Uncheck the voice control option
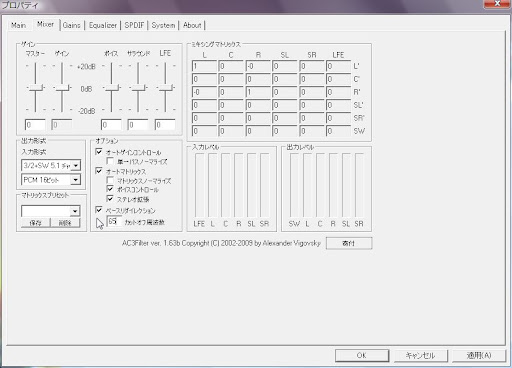This screenshot has width=512, height=368. coord(110,189)
